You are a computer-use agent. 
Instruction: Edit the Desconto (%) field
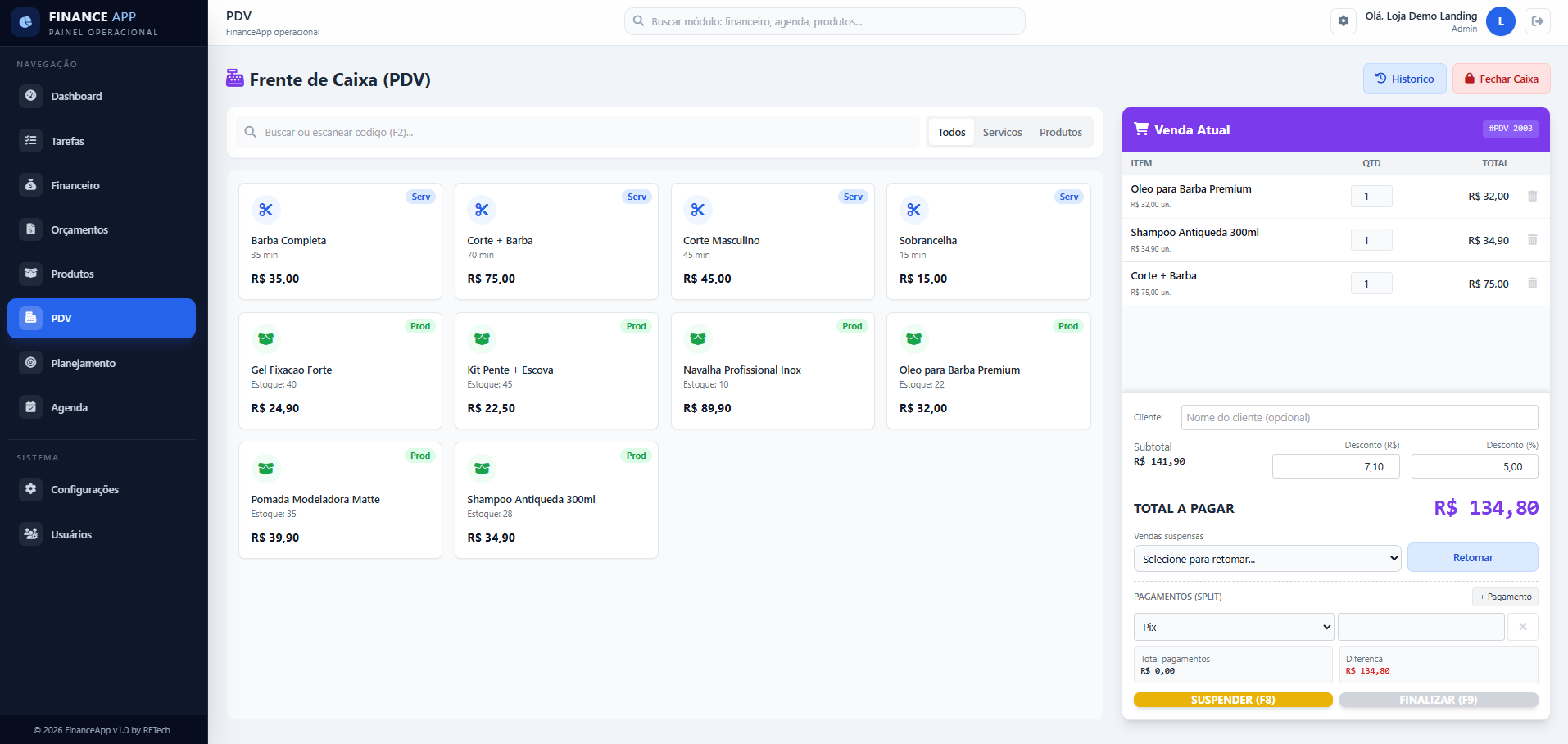[1475, 466]
